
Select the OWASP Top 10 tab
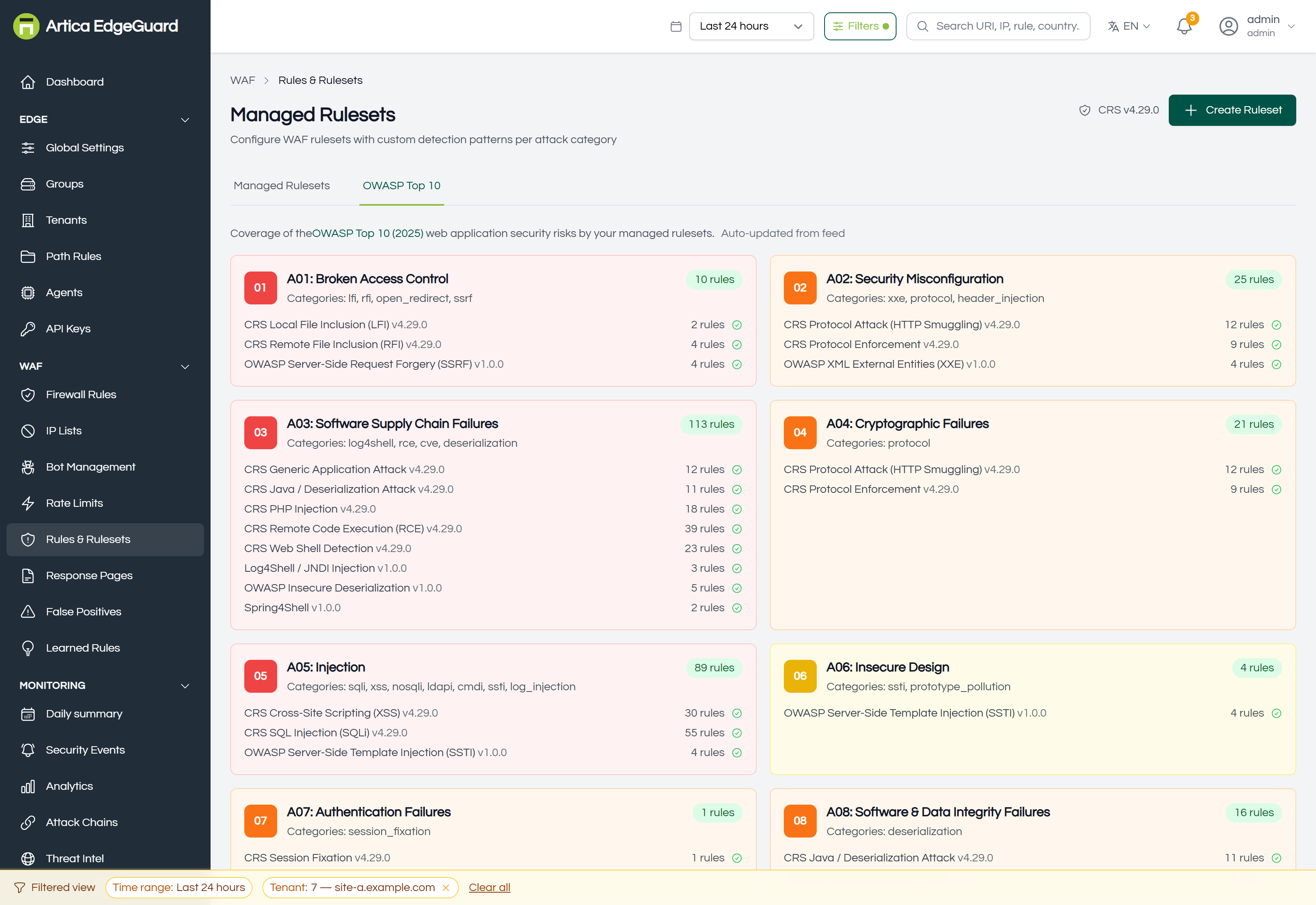401,186
